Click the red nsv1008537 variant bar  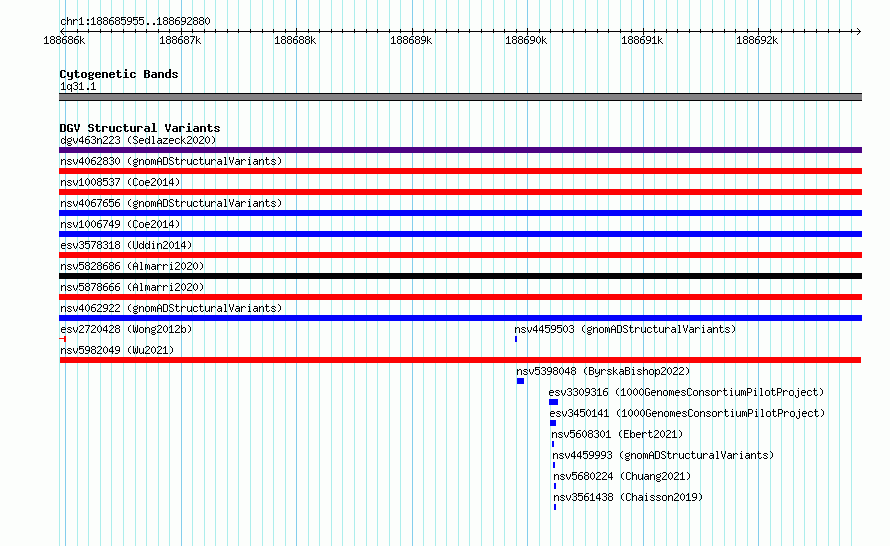coord(460,192)
